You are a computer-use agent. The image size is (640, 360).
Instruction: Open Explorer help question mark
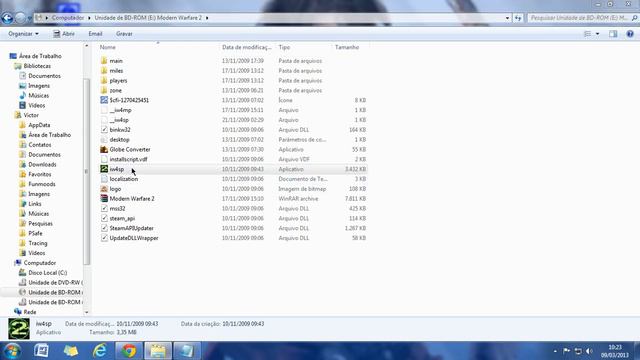click(x=630, y=34)
